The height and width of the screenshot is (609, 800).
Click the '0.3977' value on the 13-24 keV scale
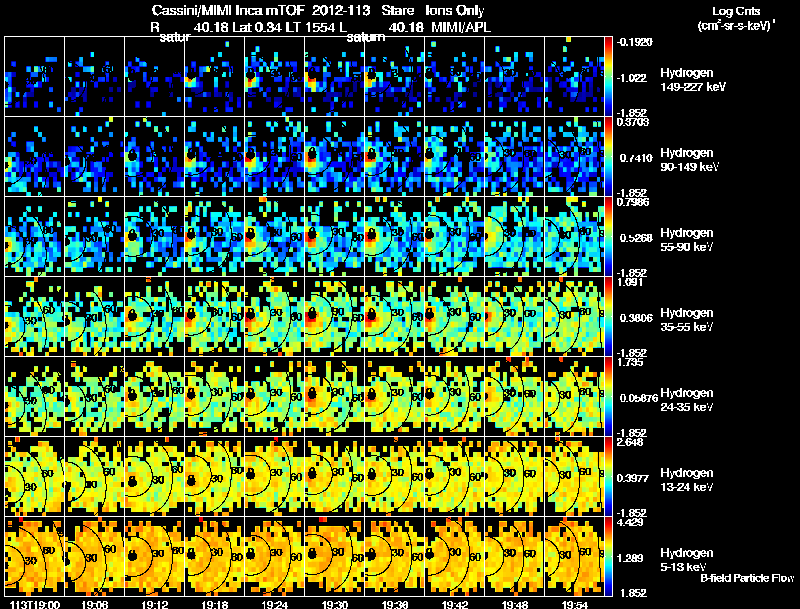633,478
